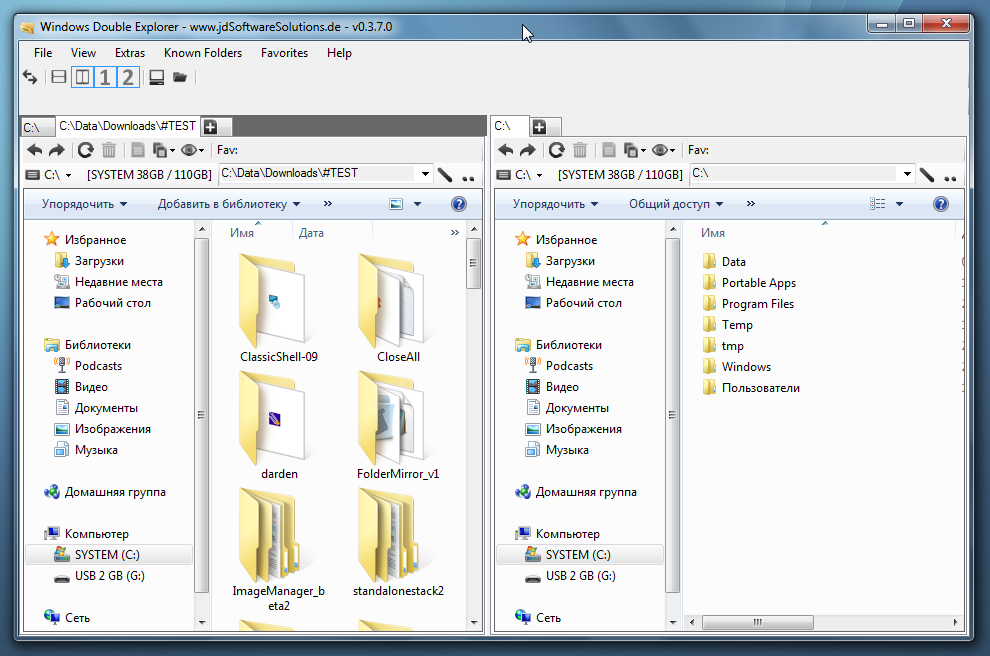
Task: Go back in the right pane
Action: pos(506,150)
